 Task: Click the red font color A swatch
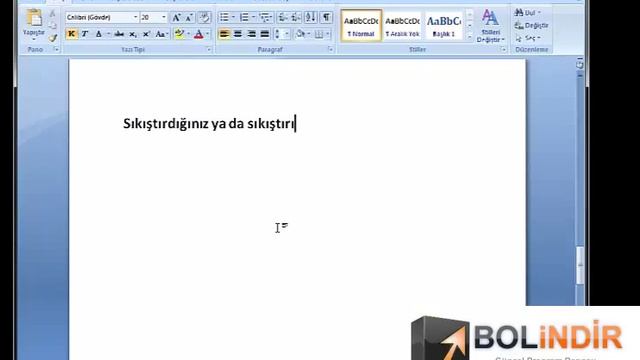click(199, 34)
